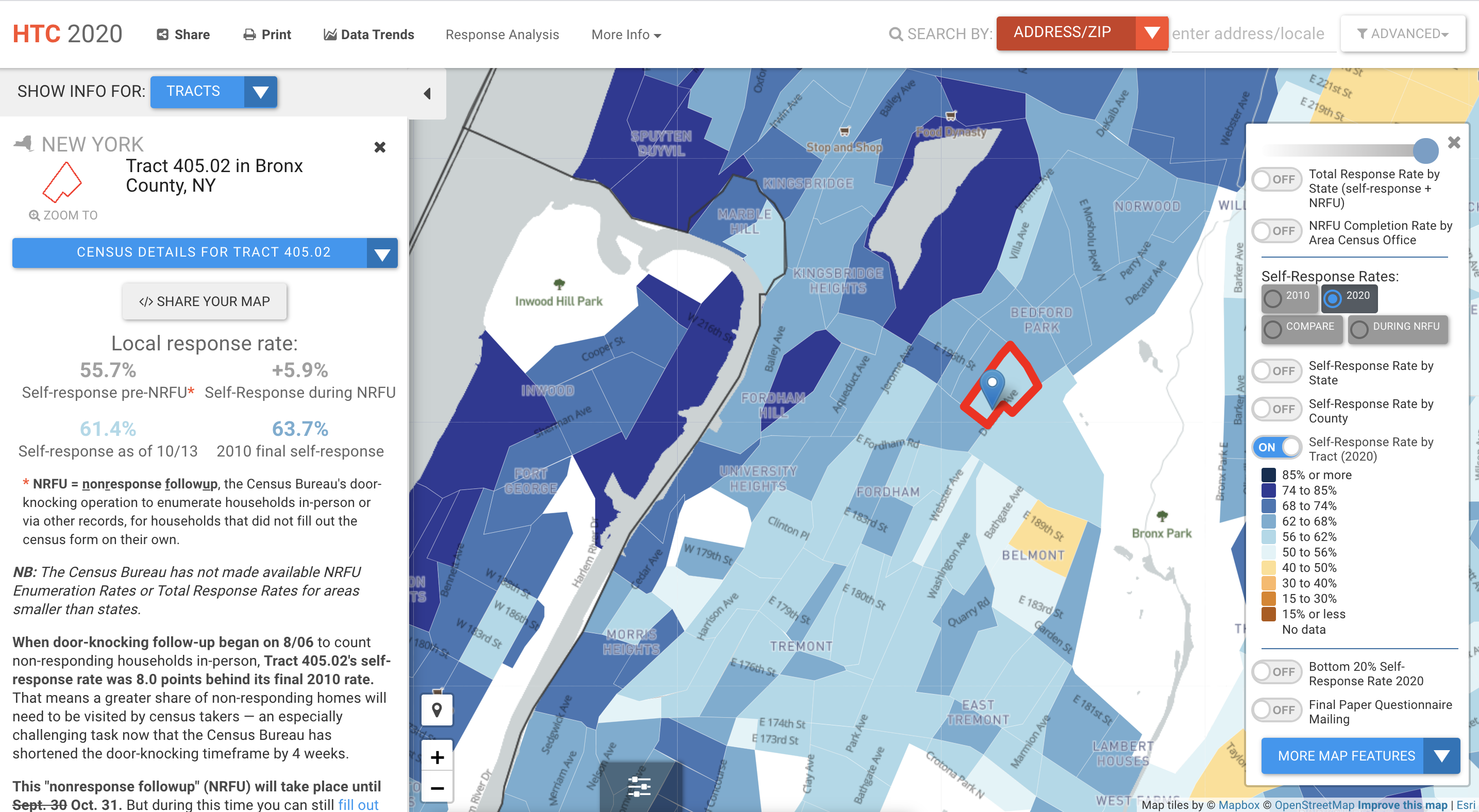Click the red tract outline thumbnail
Image resolution: width=1479 pixels, height=812 pixels.
click(x=62, y=182)
